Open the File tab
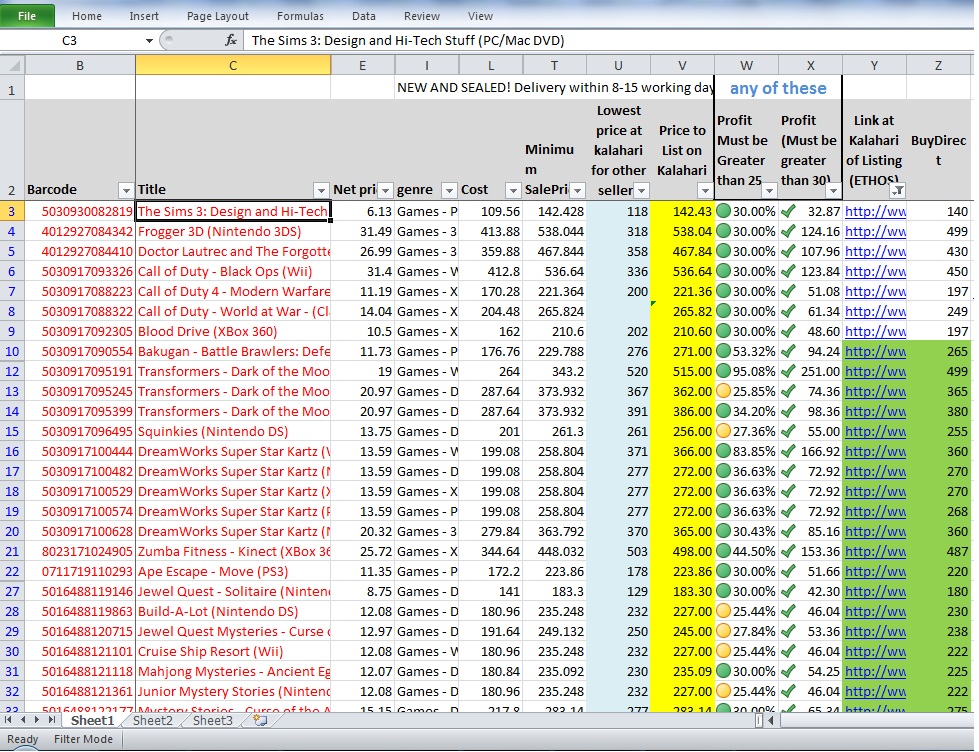Viewport: 979px width, 752px height. [27, 16]
